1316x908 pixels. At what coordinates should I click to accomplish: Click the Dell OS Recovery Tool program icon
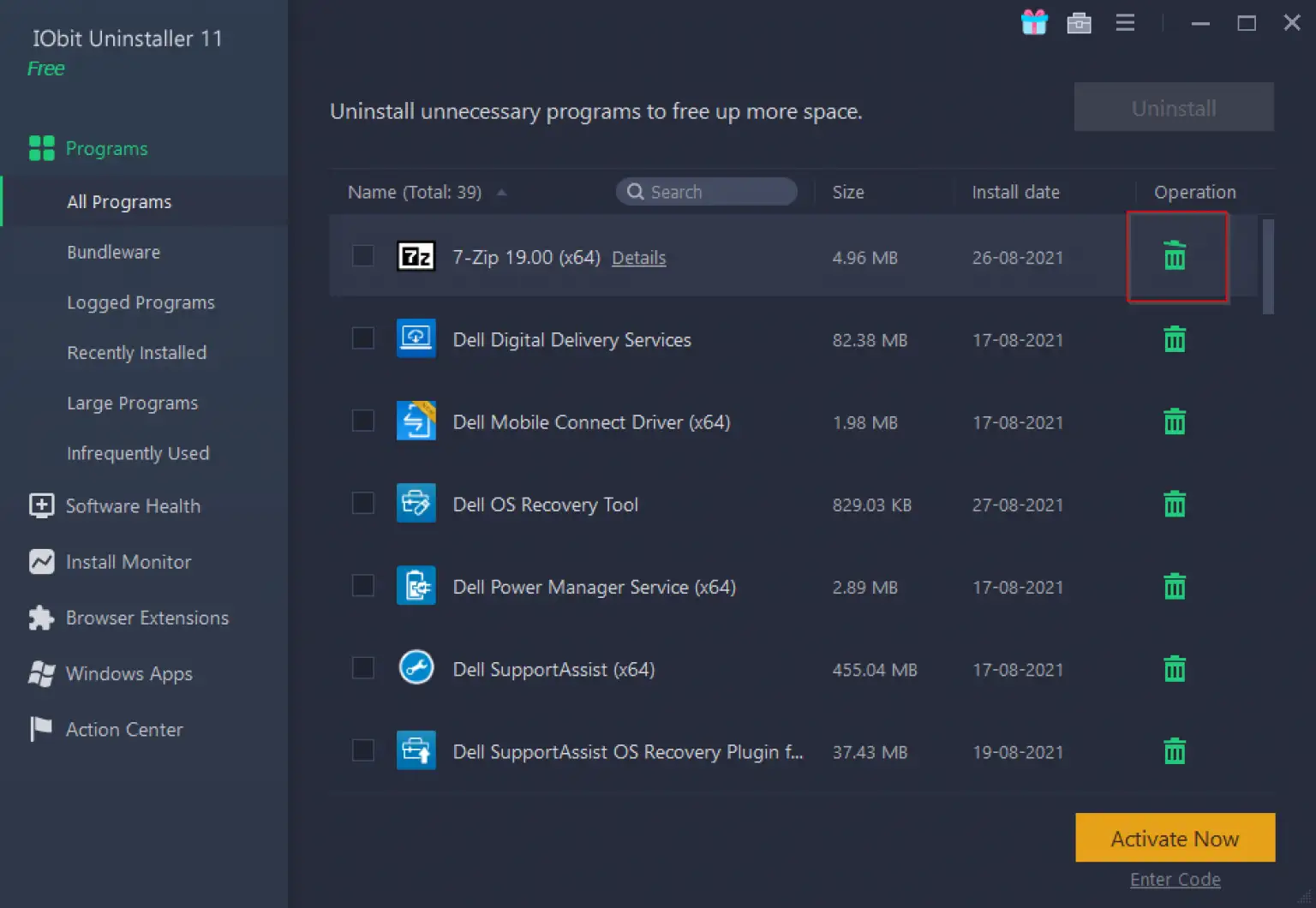coord(416,503)
